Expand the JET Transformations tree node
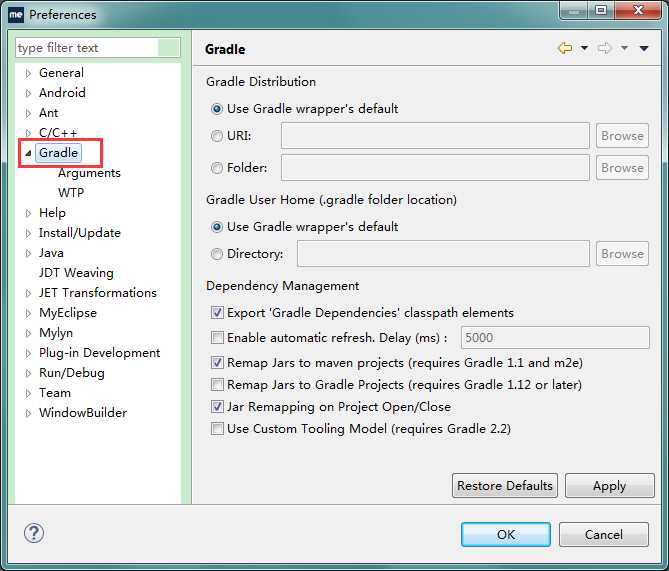This screenshot has height=571, width=669. point(28,293)
